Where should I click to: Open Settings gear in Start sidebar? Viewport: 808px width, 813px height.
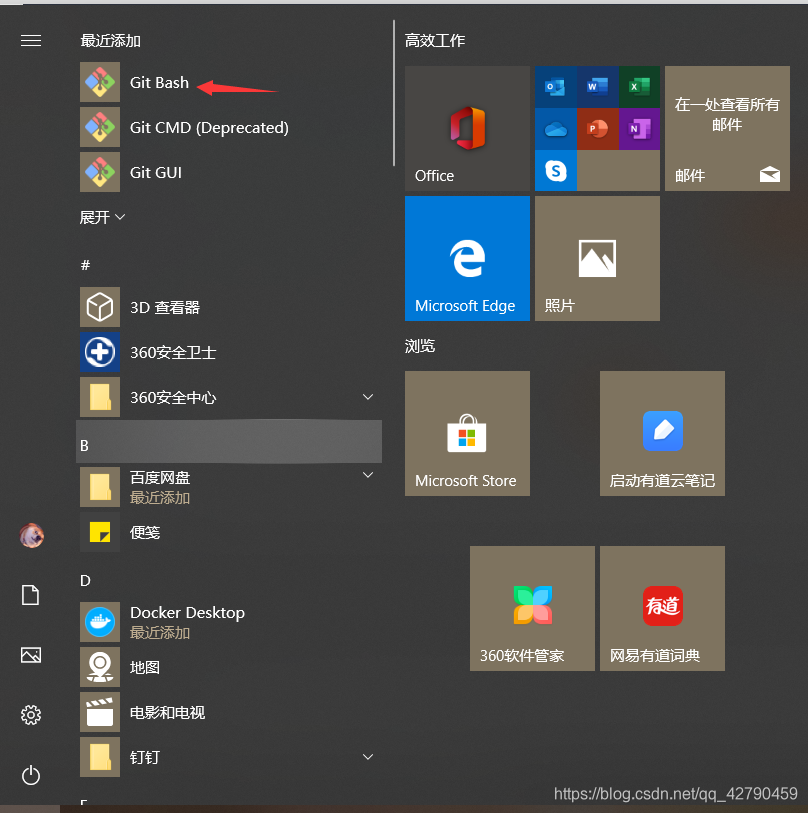click(31, 715)
